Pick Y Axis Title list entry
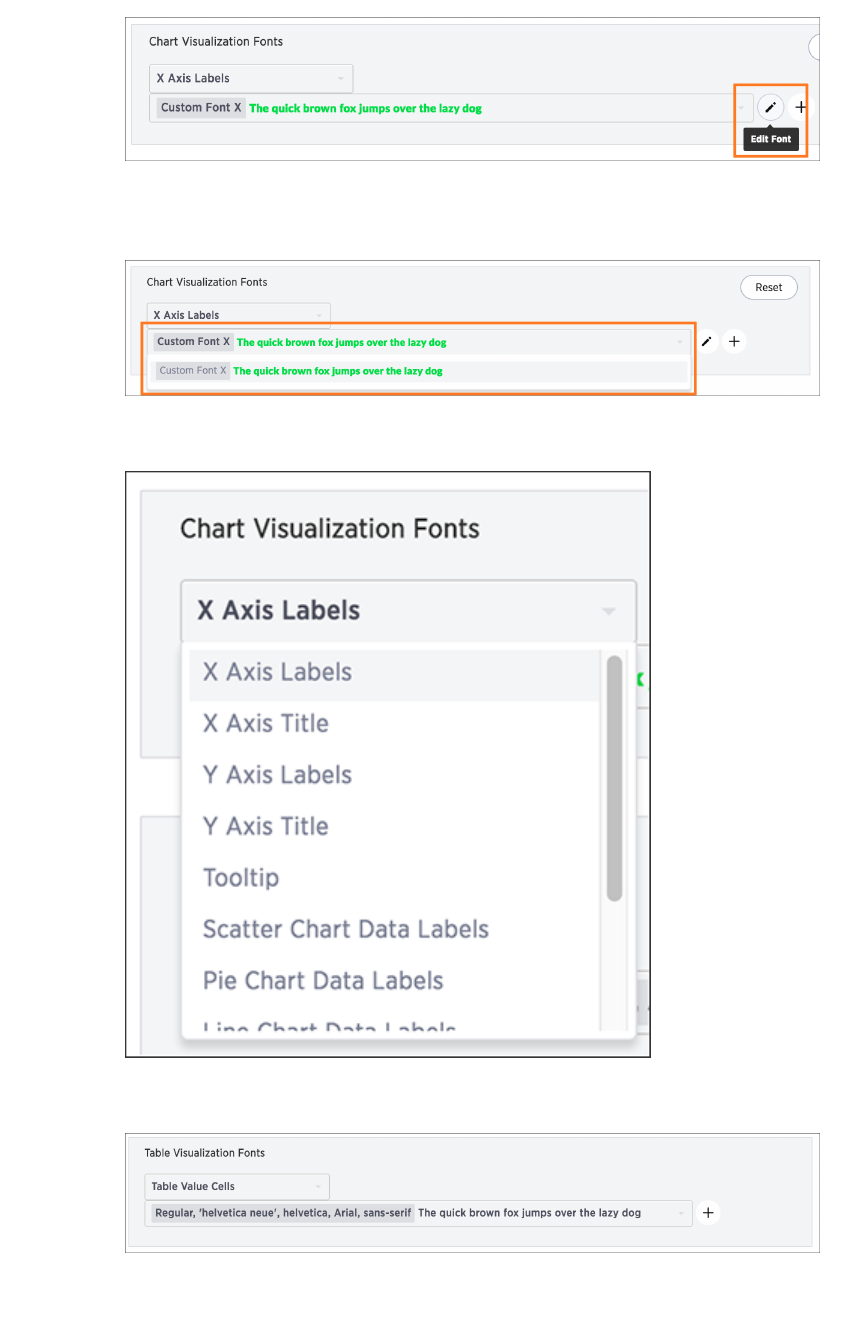This screenshot has width=864, height=1344. 266,826
